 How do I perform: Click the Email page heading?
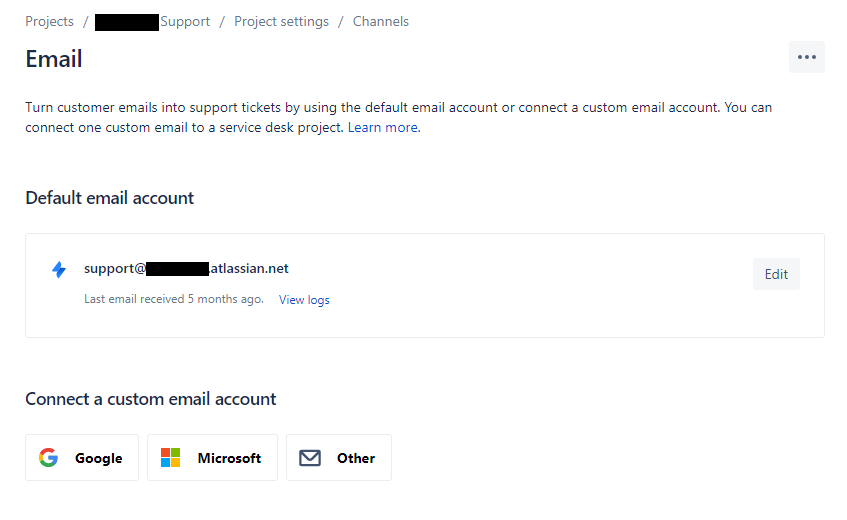click(x=53, y=59)
